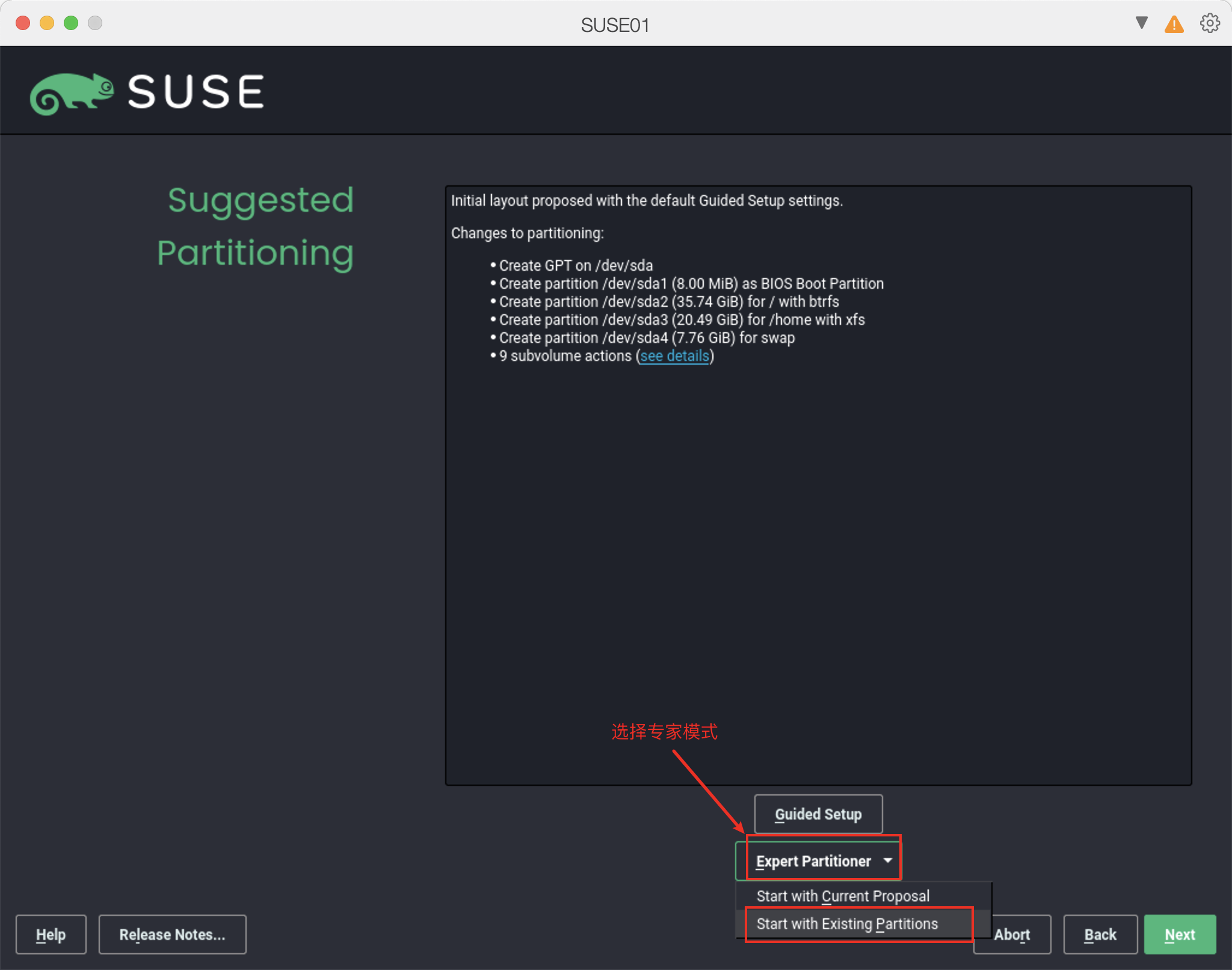1232x970 pixels.
Task: Select Start with Existing Partitions
Action: 846,924
